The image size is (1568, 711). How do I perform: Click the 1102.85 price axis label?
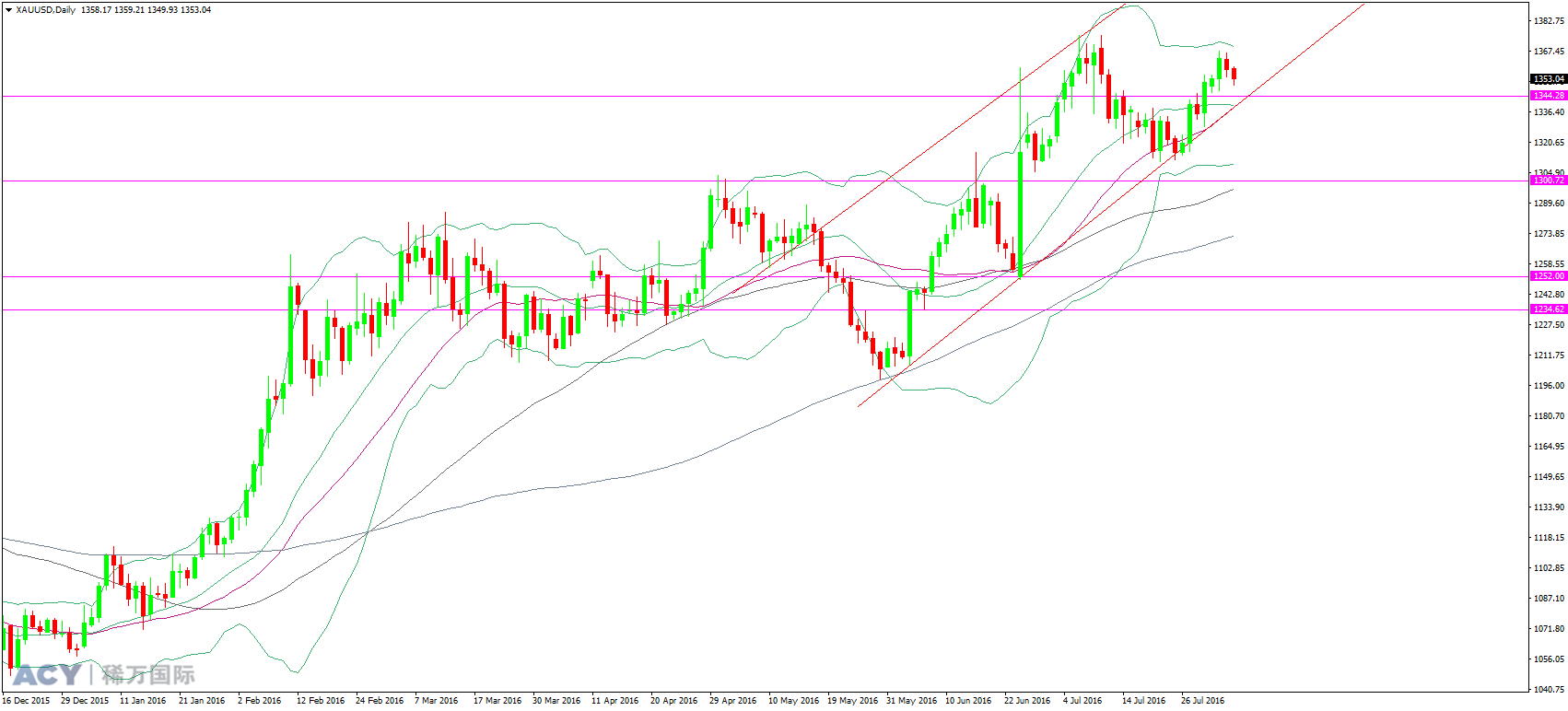pos(1549,567)
